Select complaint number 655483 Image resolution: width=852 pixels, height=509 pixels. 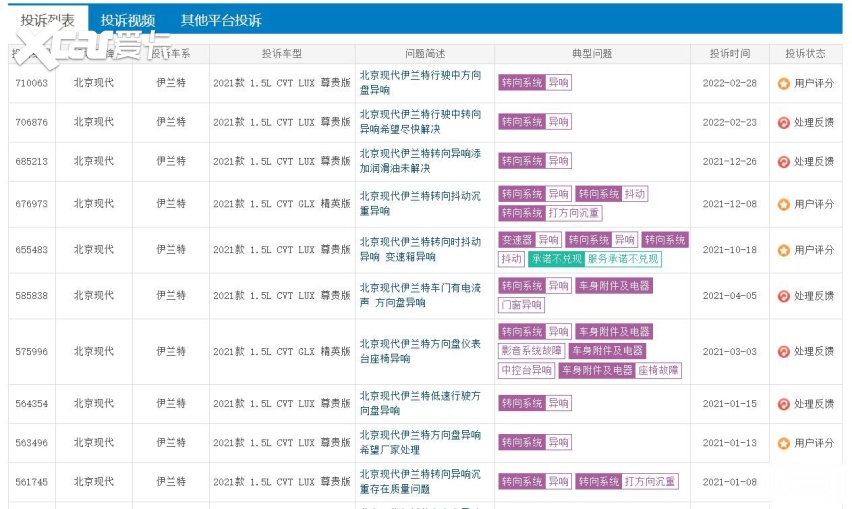coord(32,250)
